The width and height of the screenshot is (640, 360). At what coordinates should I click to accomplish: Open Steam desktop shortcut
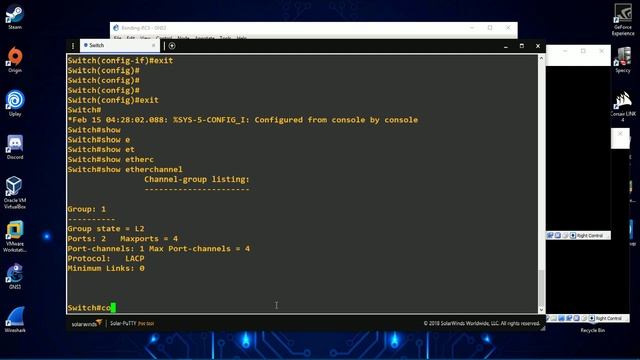[x=15, y=16]
